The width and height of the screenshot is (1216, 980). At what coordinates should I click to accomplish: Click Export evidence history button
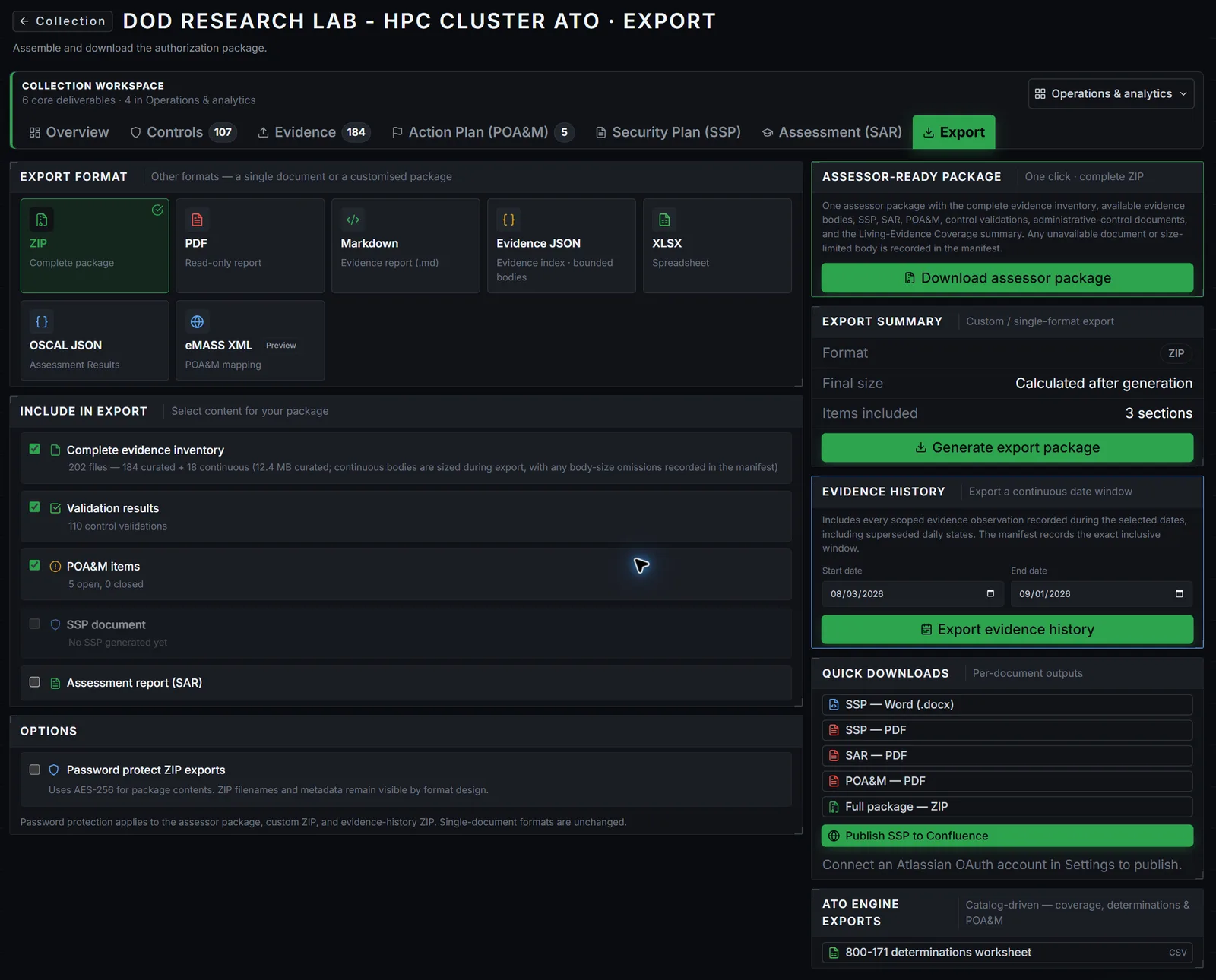1007,629
